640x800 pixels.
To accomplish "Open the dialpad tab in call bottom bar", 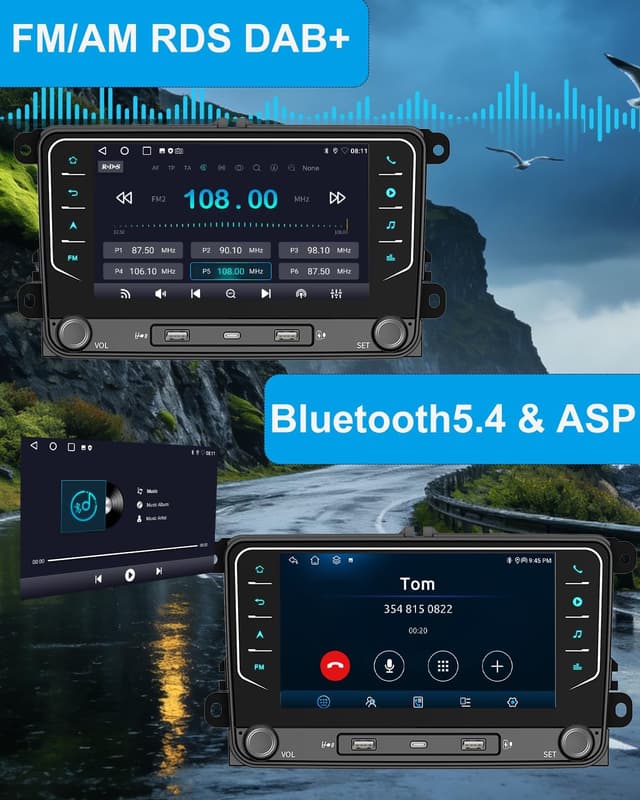I will click(323, 702).
